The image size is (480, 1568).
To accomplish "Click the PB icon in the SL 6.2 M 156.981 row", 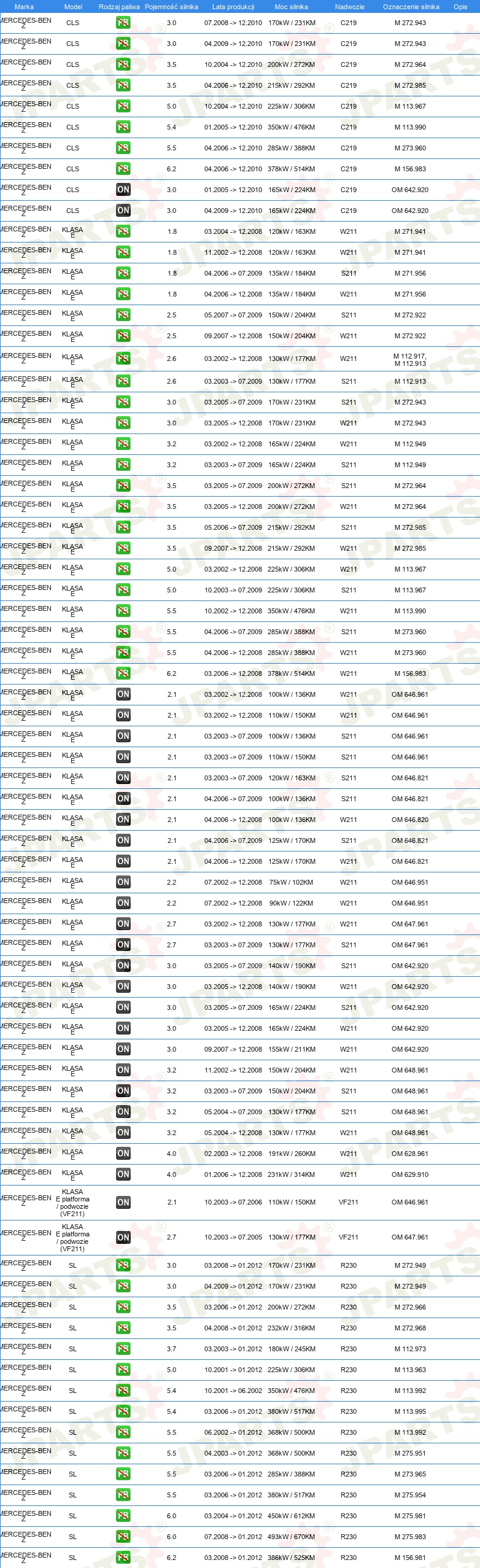I will 123,1558.
